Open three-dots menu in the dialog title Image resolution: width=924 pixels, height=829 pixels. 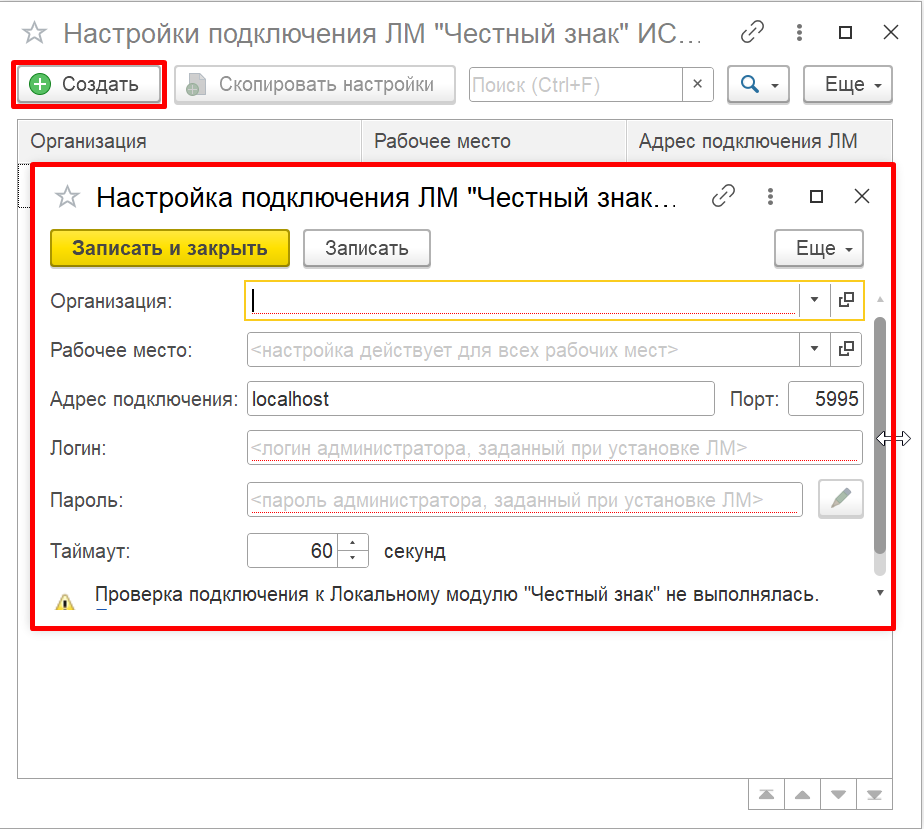point(770,196)
